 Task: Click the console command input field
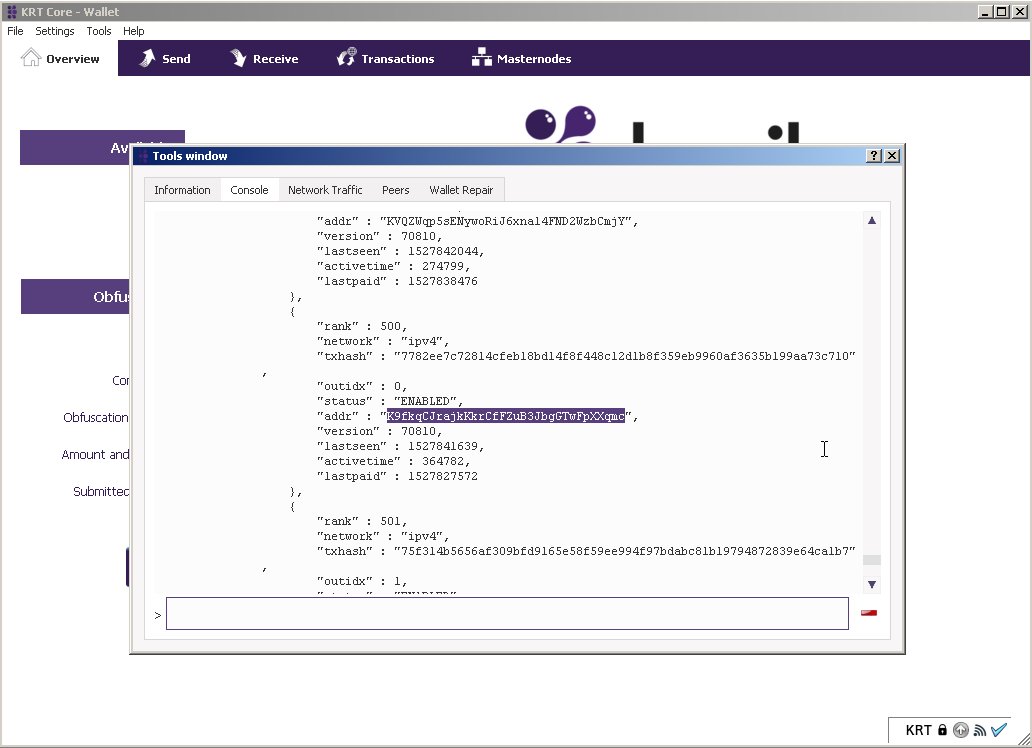[x=507, y=614]
